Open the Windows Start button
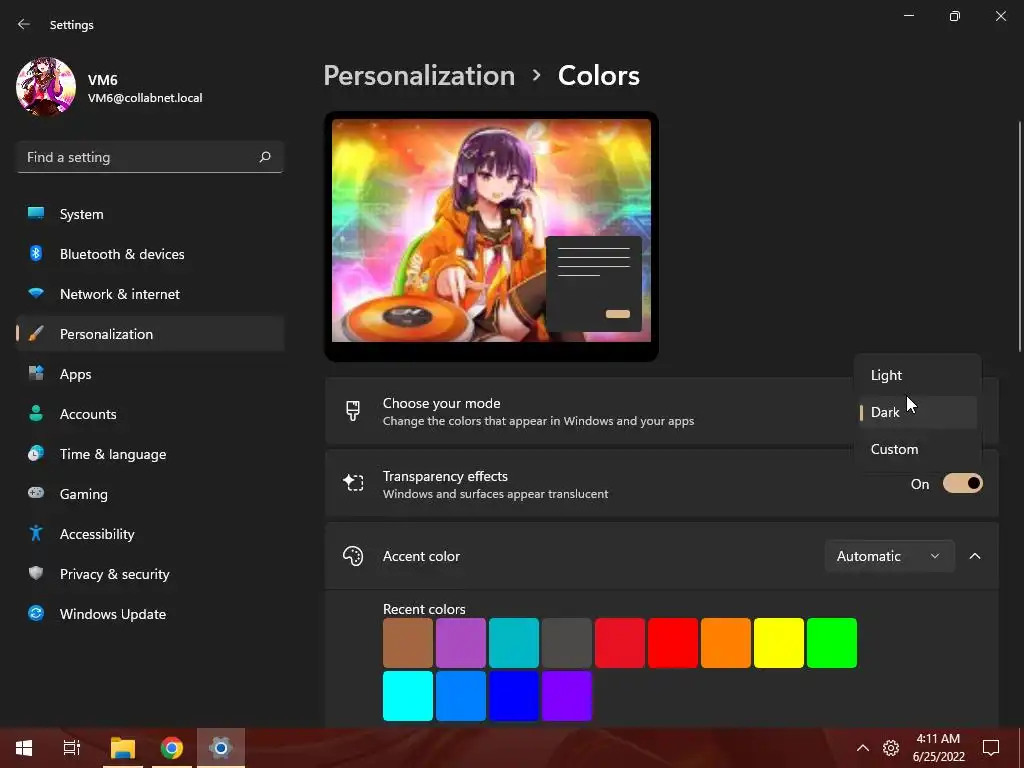The width and height of the screenshot is (1024, 768). [24, 748]
